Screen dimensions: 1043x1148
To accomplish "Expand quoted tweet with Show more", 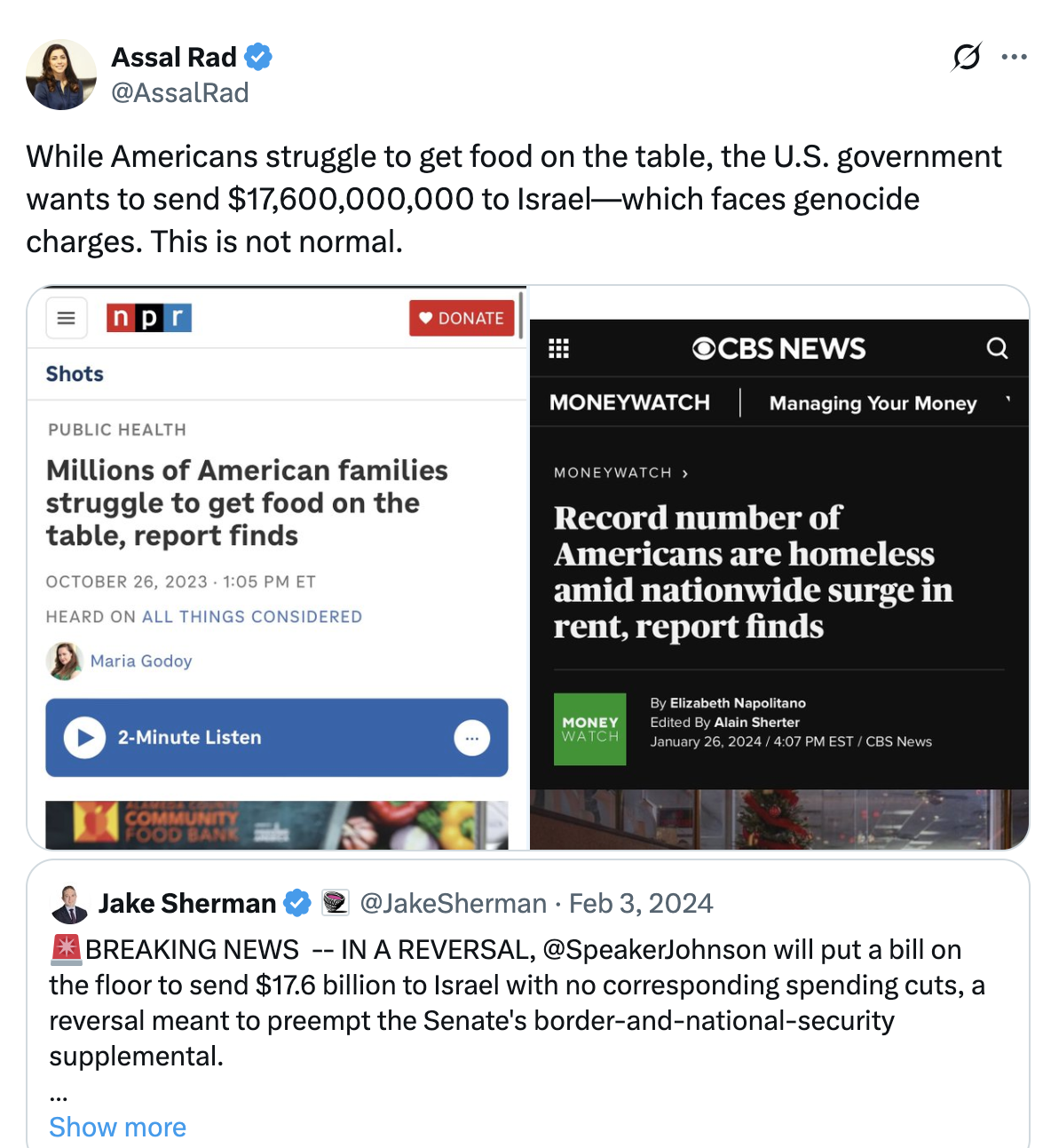I will [x=118, y=1127].
